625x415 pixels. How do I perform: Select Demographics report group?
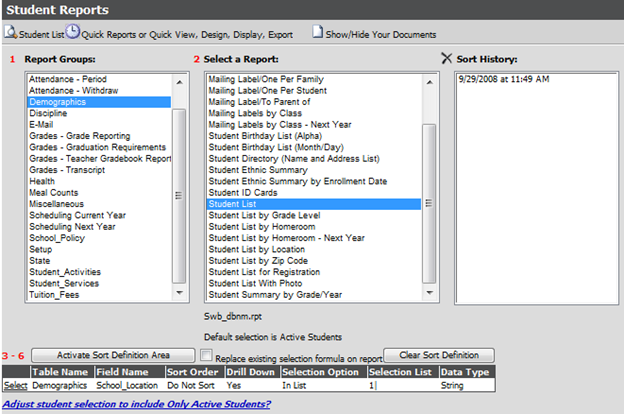pyautogui.click(x=99, y=102)
